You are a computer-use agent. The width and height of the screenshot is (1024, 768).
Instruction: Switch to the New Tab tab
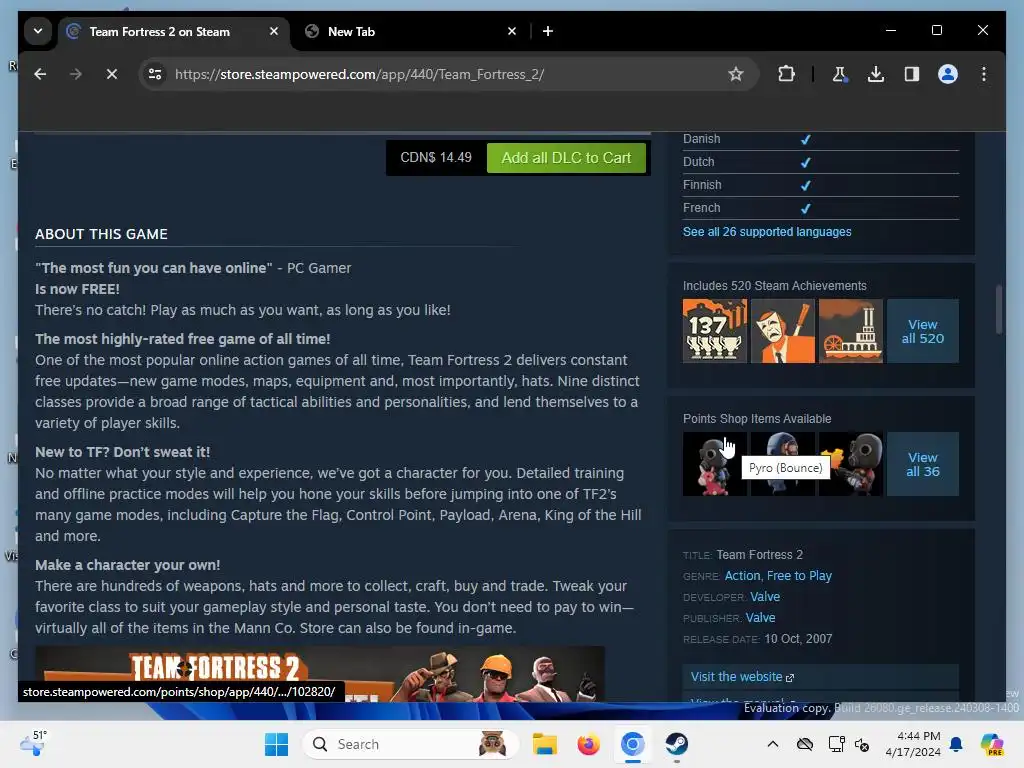(351, 31)
